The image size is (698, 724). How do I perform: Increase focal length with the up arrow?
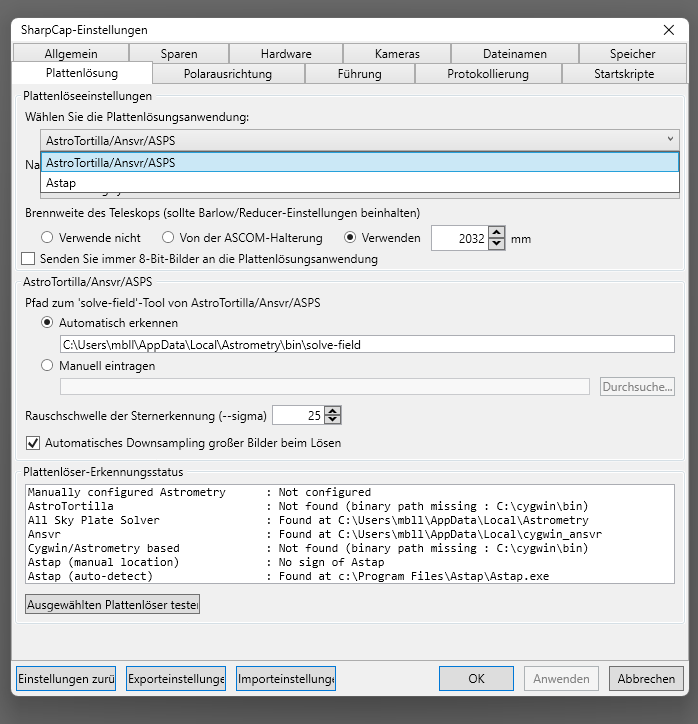[496, 232]
